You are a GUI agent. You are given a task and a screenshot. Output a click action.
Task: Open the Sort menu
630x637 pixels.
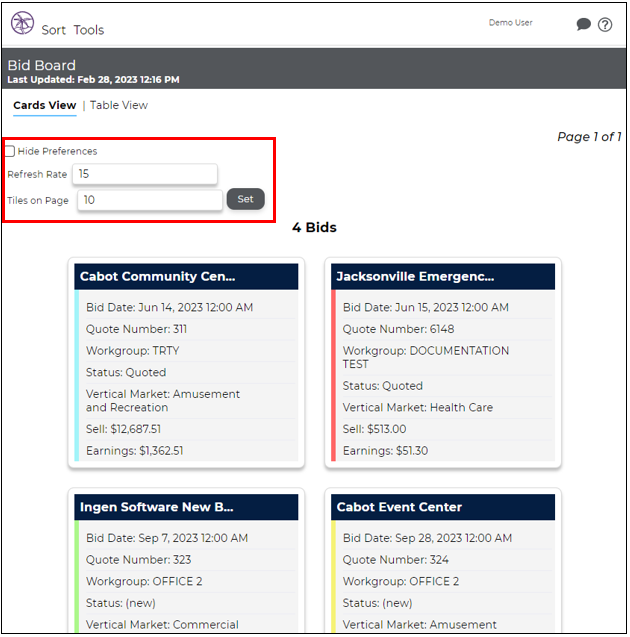click(54, 30)
